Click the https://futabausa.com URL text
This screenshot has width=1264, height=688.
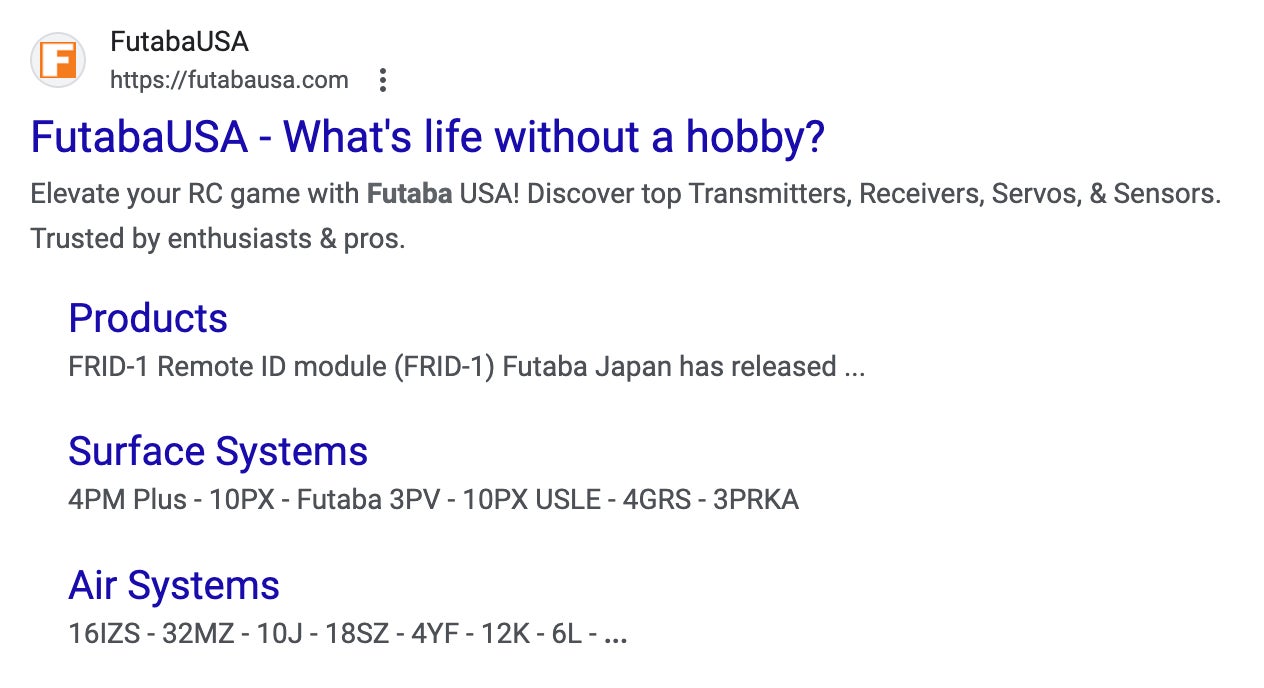pyautogui.click(x=229, y=80)
